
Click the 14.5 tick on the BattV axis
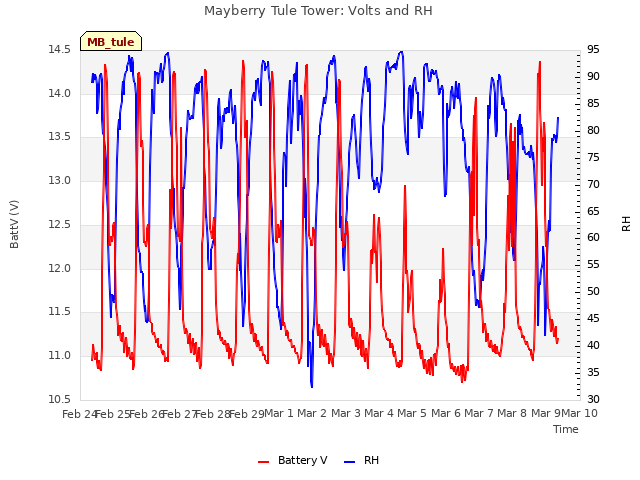click(59, 50)
